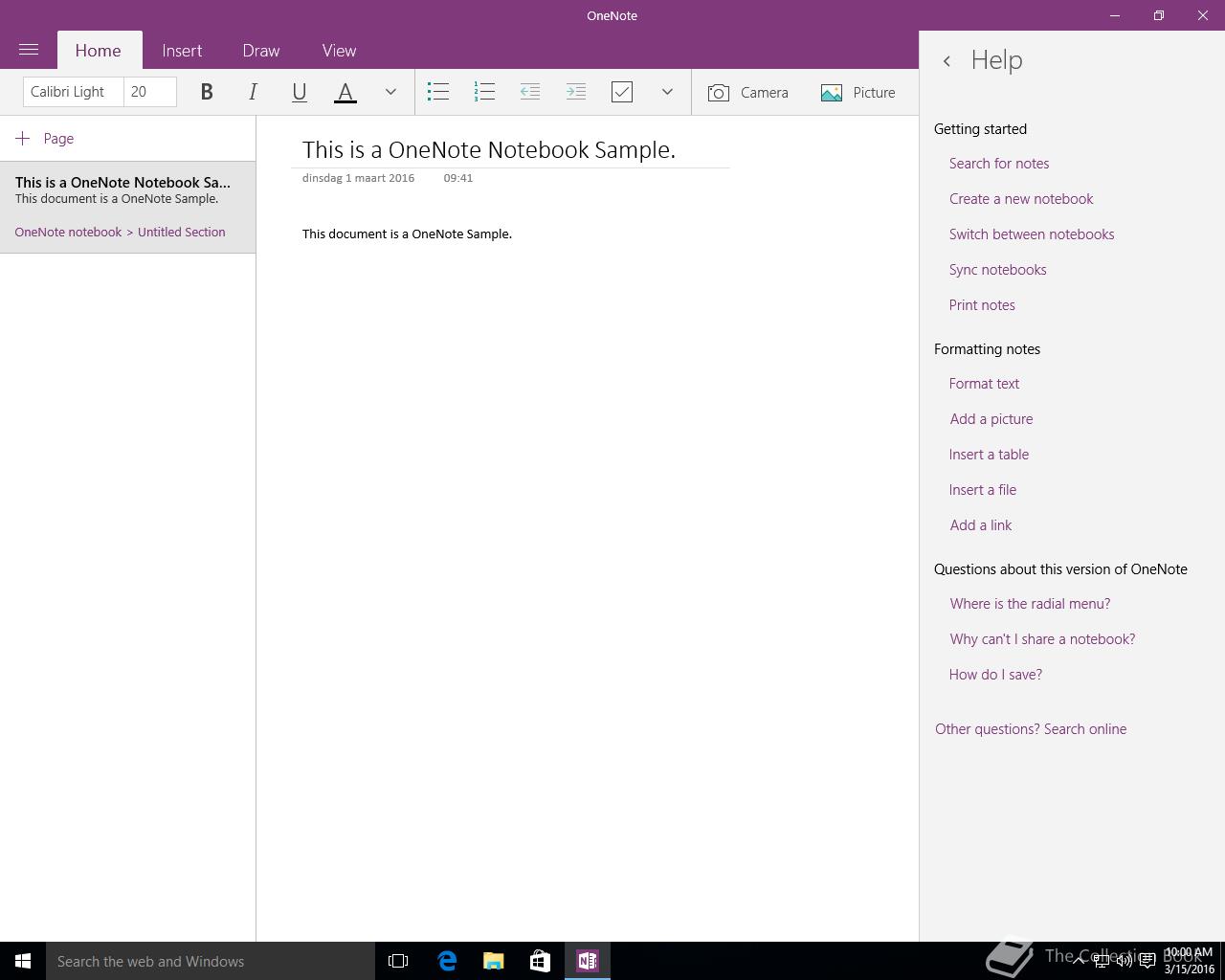Open 'Search for notes' help topic
This screenshot has height=980, width=1225.
(x=999, y=164)
